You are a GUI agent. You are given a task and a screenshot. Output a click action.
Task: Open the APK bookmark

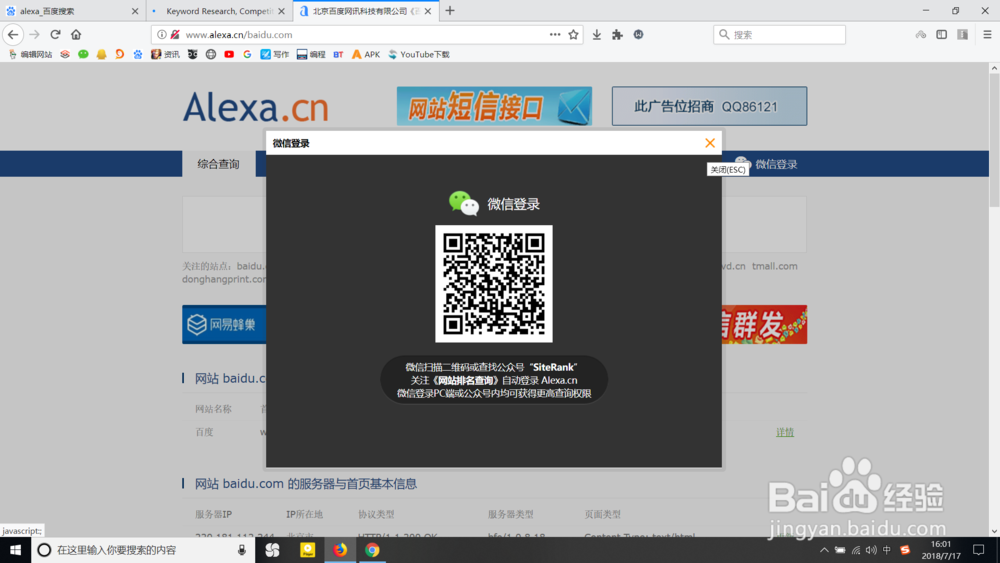tap(366, 54)
